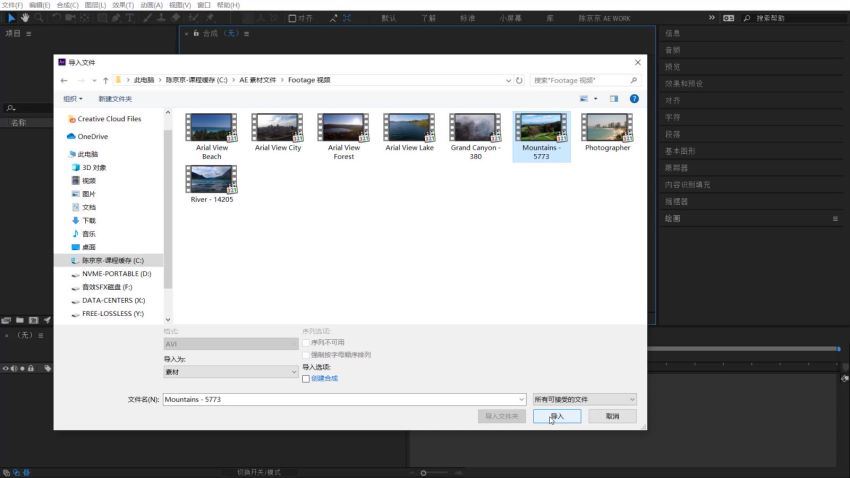Open the 文件(F) menu

[x=12, y=5]
